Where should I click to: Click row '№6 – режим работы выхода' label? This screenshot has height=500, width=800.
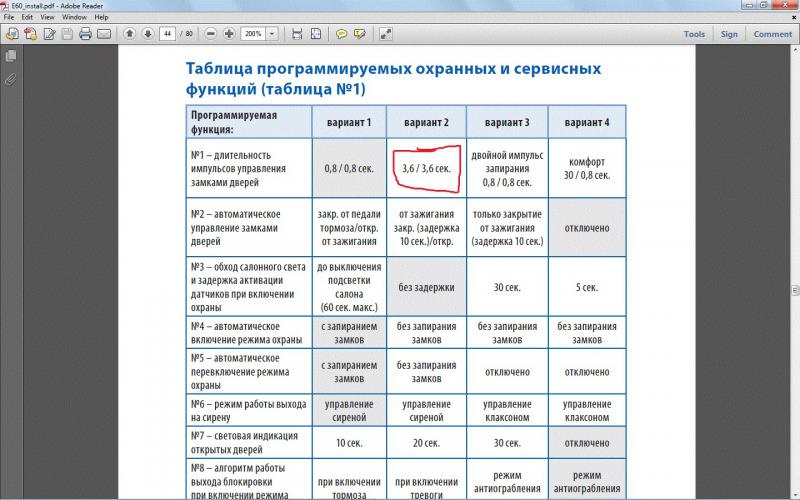coord(248,410)
